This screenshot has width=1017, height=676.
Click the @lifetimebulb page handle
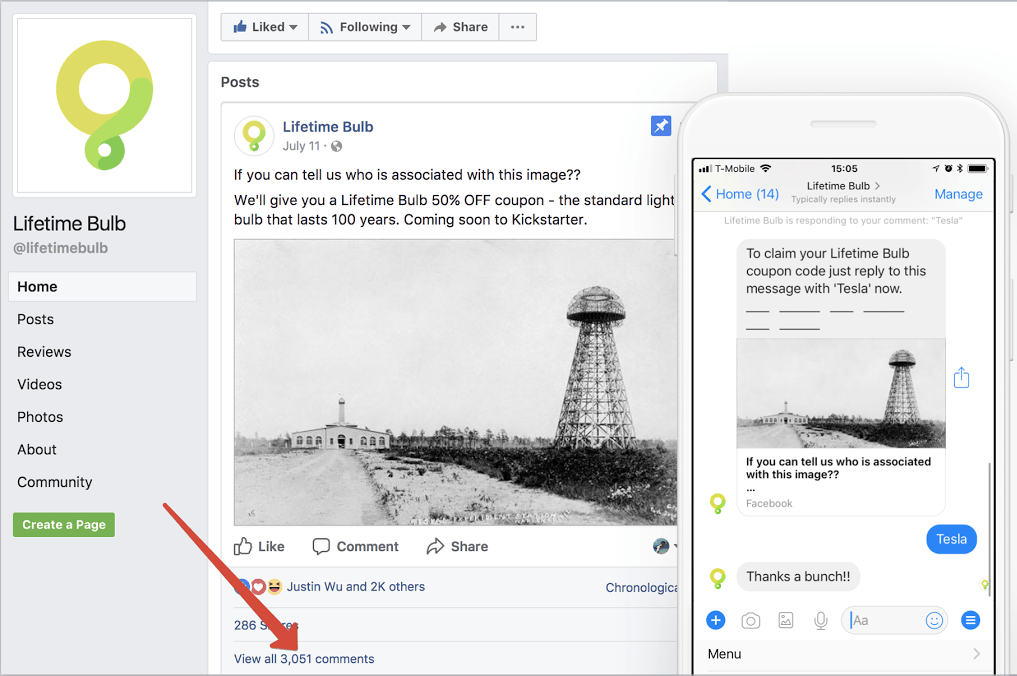(61, 248)
